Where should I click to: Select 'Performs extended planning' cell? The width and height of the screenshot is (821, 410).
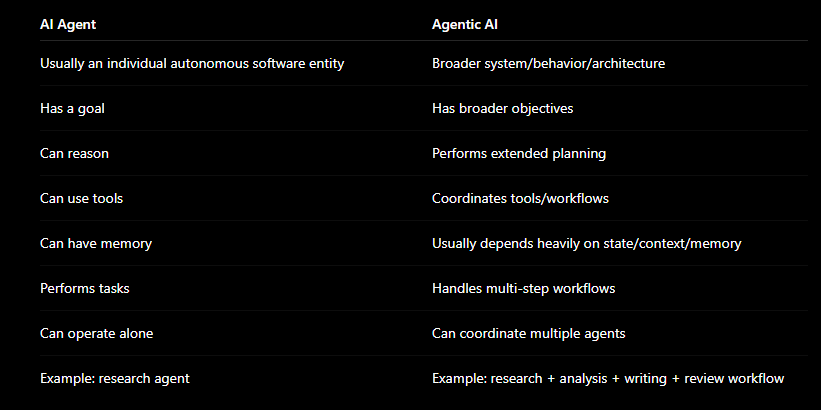click(x=519, y=153)
